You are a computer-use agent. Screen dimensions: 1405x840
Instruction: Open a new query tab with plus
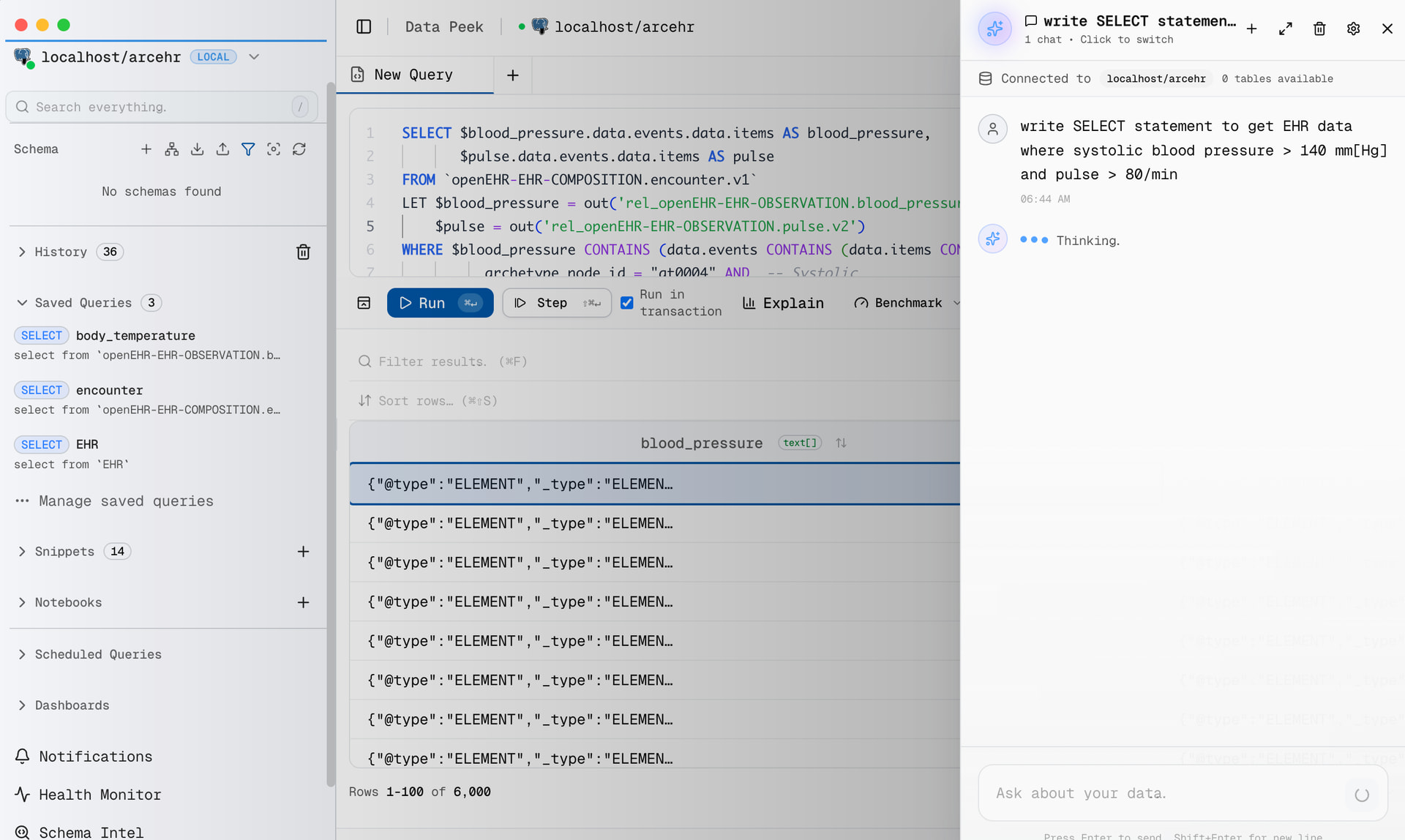pos(513,75)
